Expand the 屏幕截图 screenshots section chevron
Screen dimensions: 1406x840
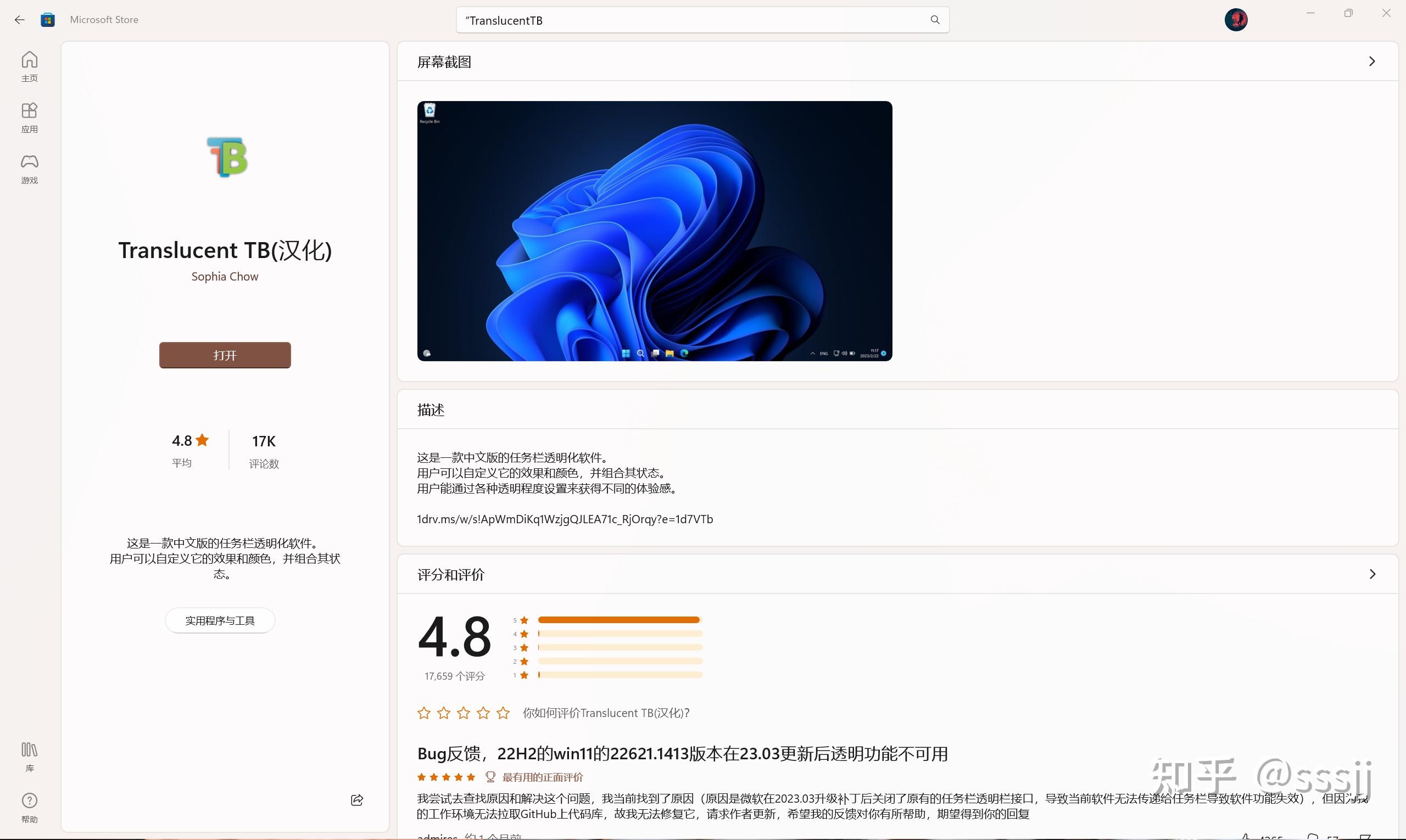tap(1372, 60)
